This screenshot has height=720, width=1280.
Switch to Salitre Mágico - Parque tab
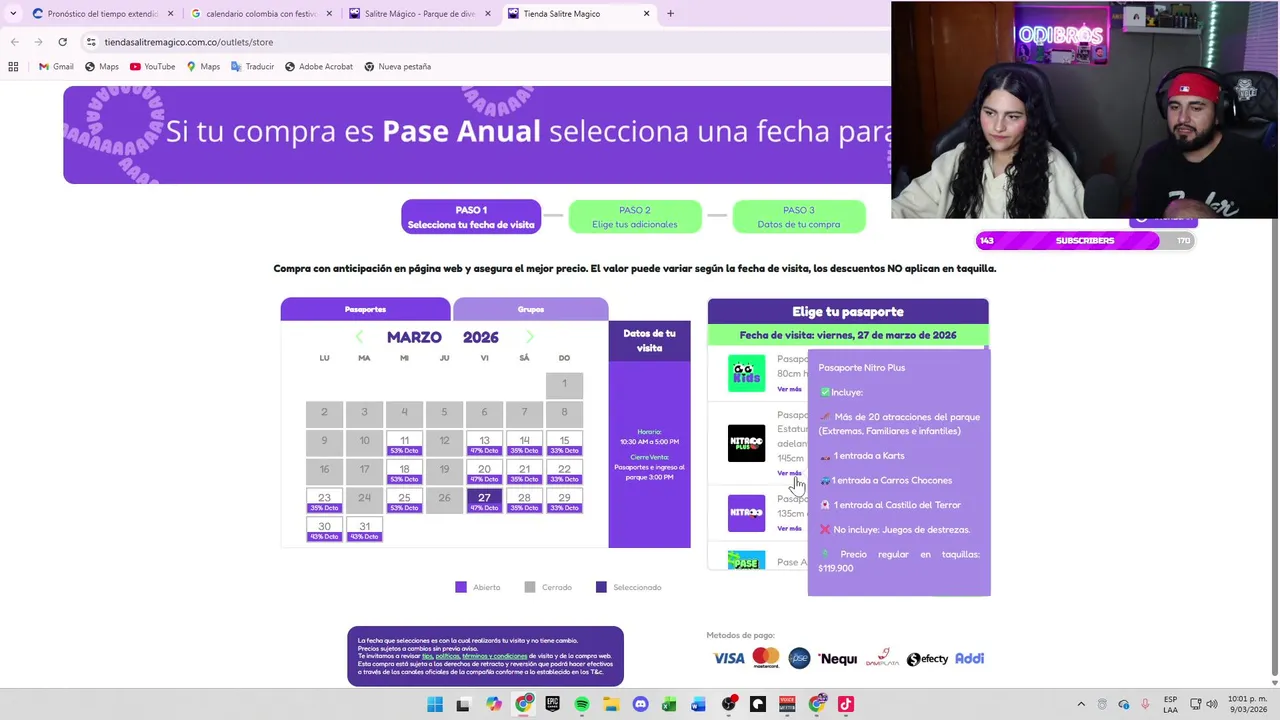[x=420, y=14]
